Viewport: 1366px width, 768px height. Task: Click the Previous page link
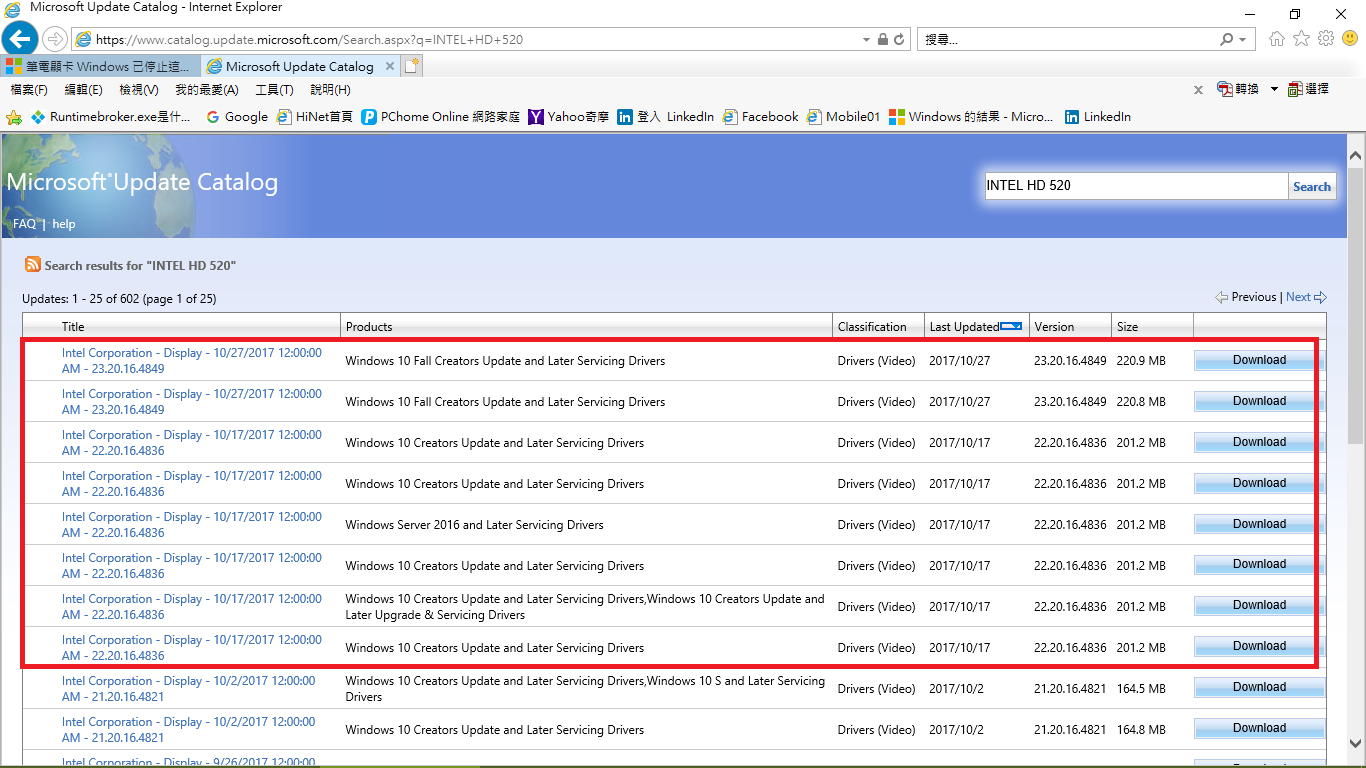1246,297
